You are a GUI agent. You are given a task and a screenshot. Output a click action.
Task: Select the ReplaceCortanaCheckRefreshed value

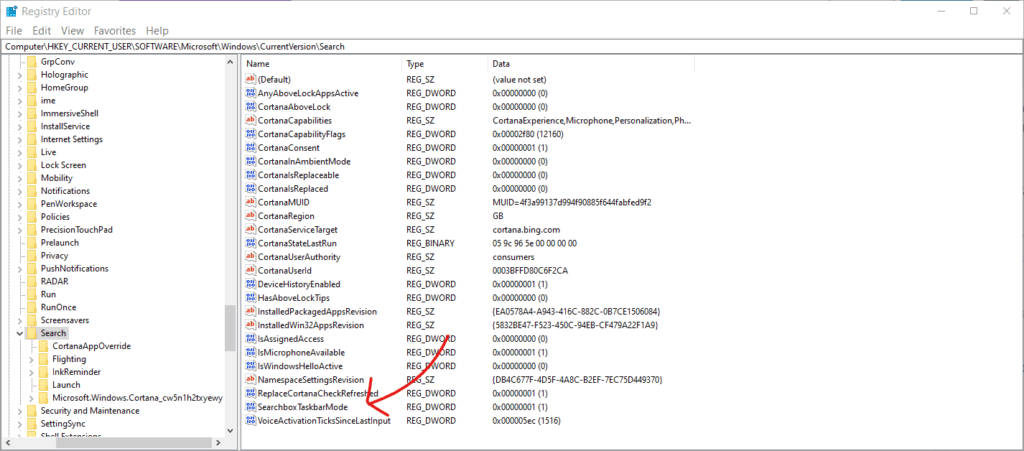pyautogui.click(x=318, y=393)
